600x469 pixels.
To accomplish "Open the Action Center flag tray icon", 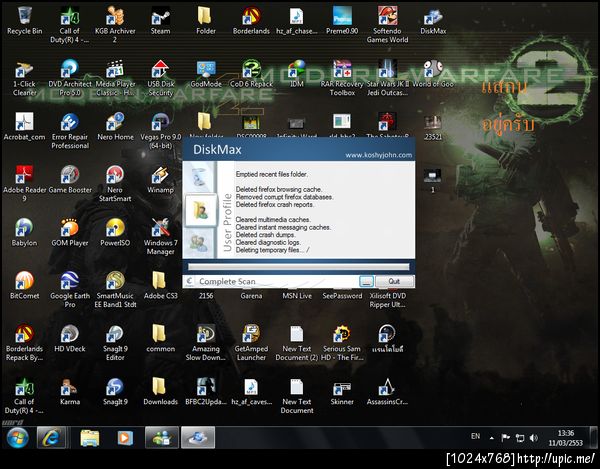I will pyautogui.click(x=505, y=438).
